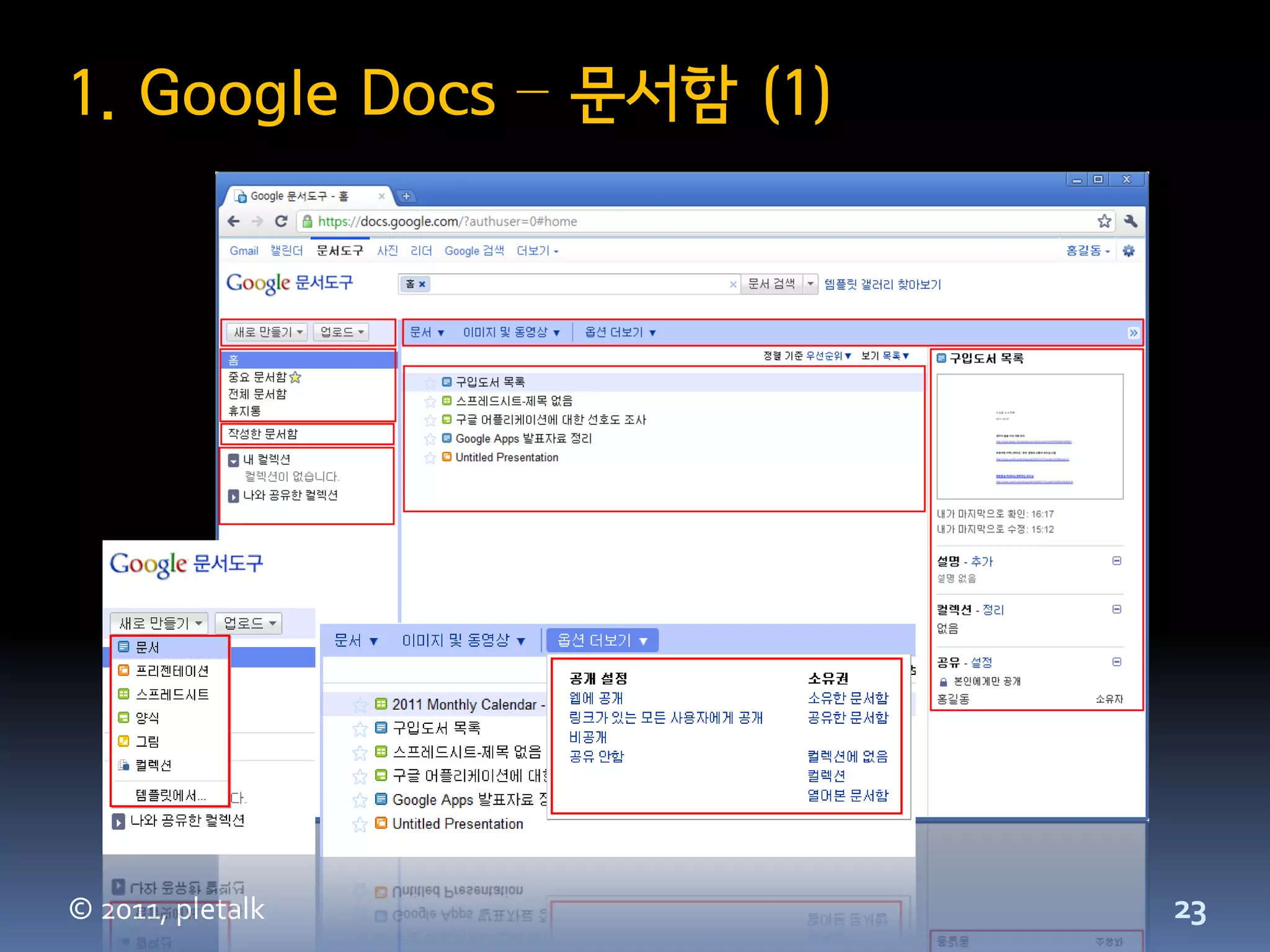Collapse the 컬렉션 section in details pane
The image size is (1270, 952).
(x=1117, y=609)
